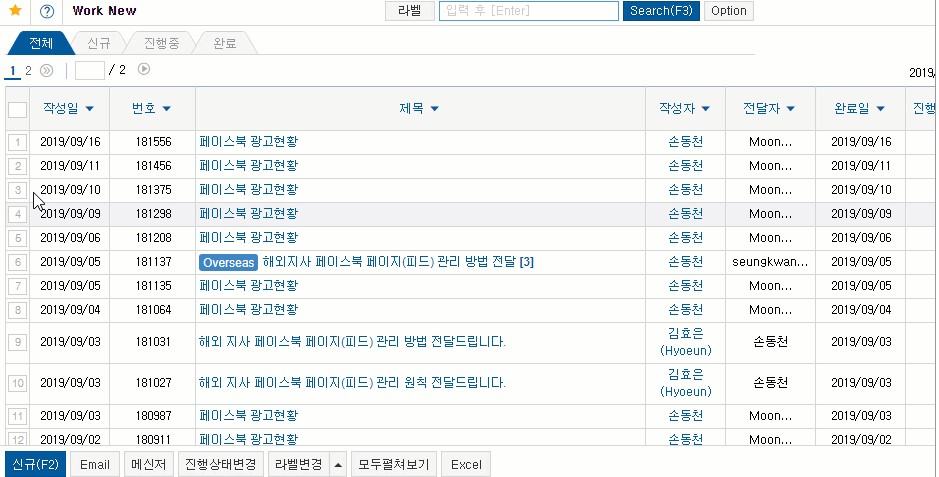Click the 신규(F2) button
The image size is (939, 477).
coord(35,464)
